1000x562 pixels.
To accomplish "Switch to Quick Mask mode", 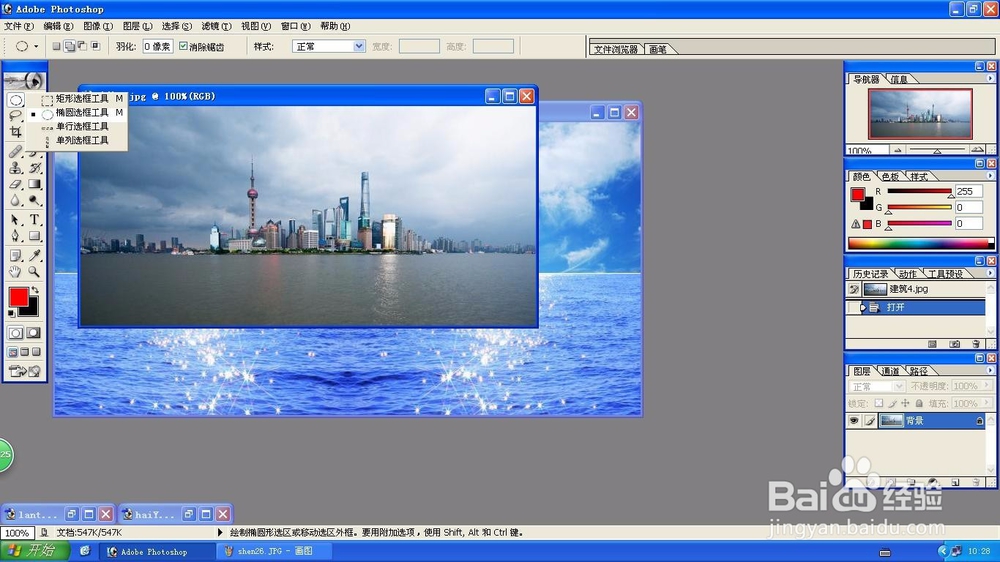I will [34, 333].
